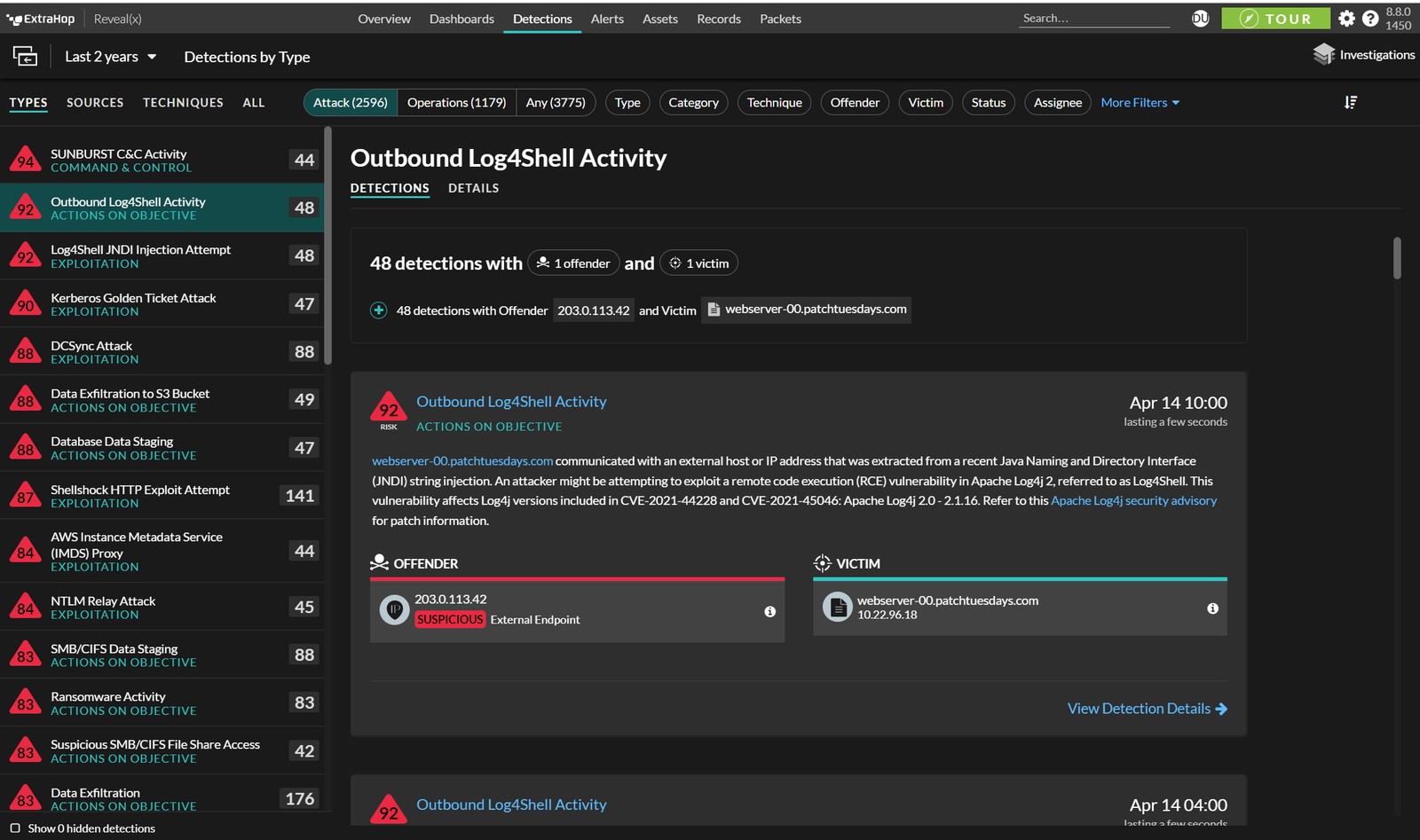Open the Victim filter dropdown
The width and height of the screenshot is (1420, 840).
click(926, 103)
